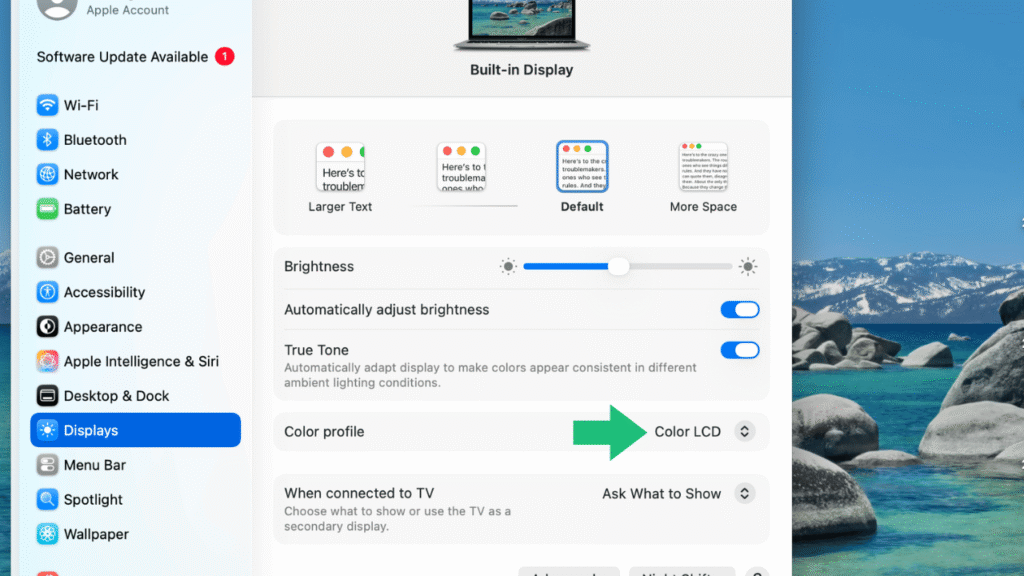The image size is (1024, 576).
Task: Click the dim sun icon beside Brightness
Action: [508, 266]
